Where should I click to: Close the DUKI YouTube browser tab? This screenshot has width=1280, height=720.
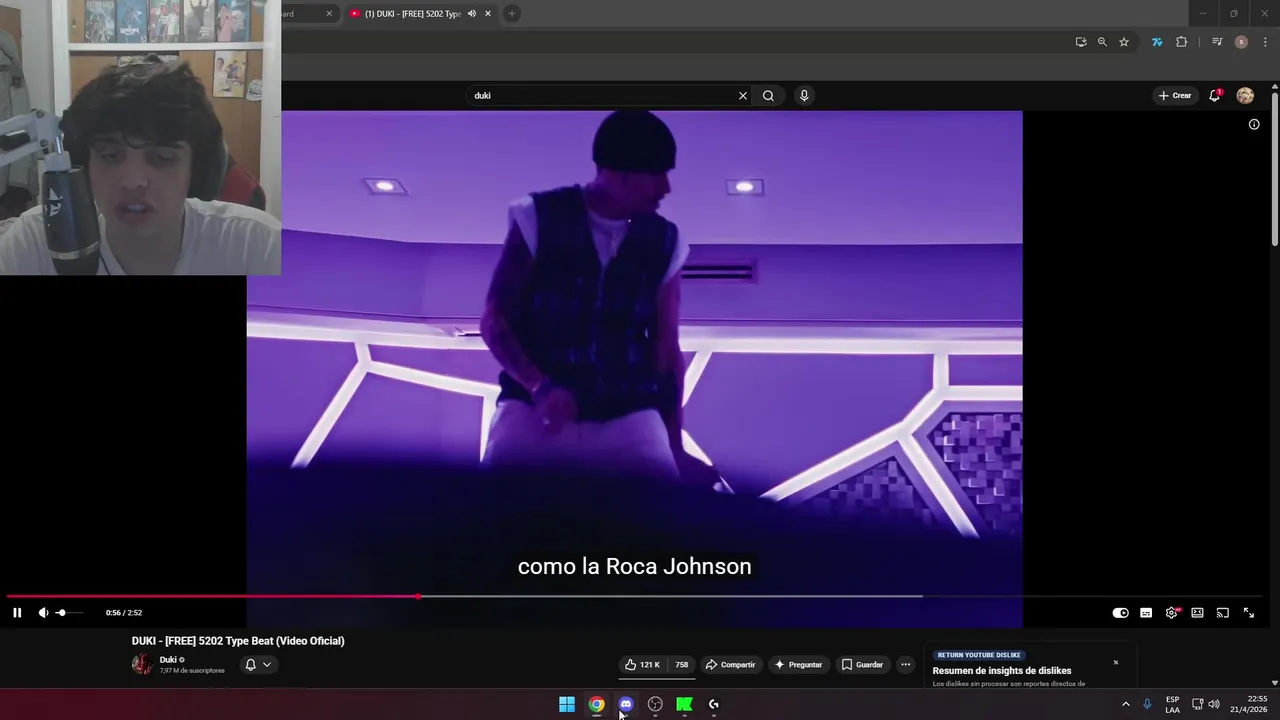point(488,14)
